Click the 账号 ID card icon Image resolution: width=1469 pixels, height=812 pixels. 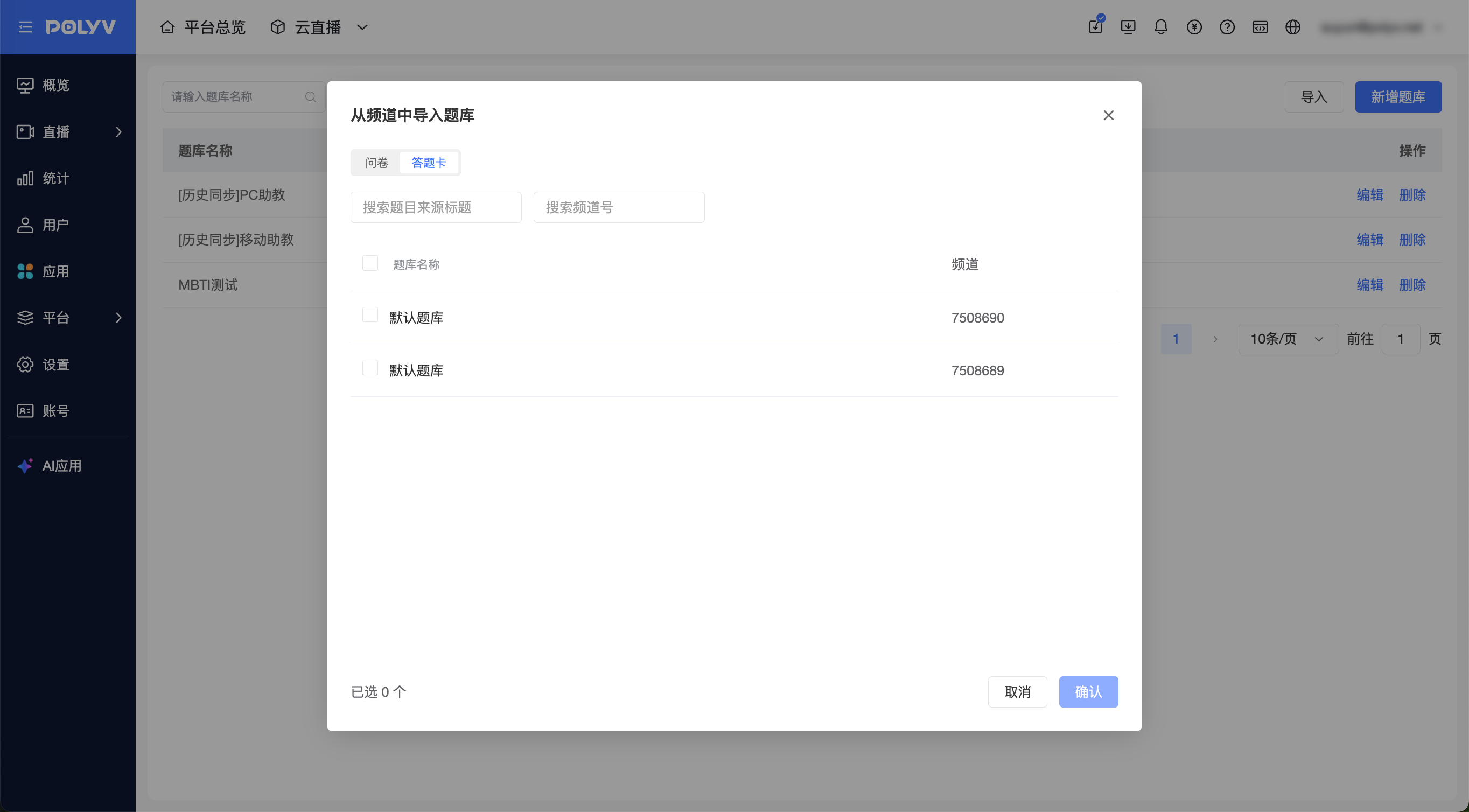(x=25, y=410)
